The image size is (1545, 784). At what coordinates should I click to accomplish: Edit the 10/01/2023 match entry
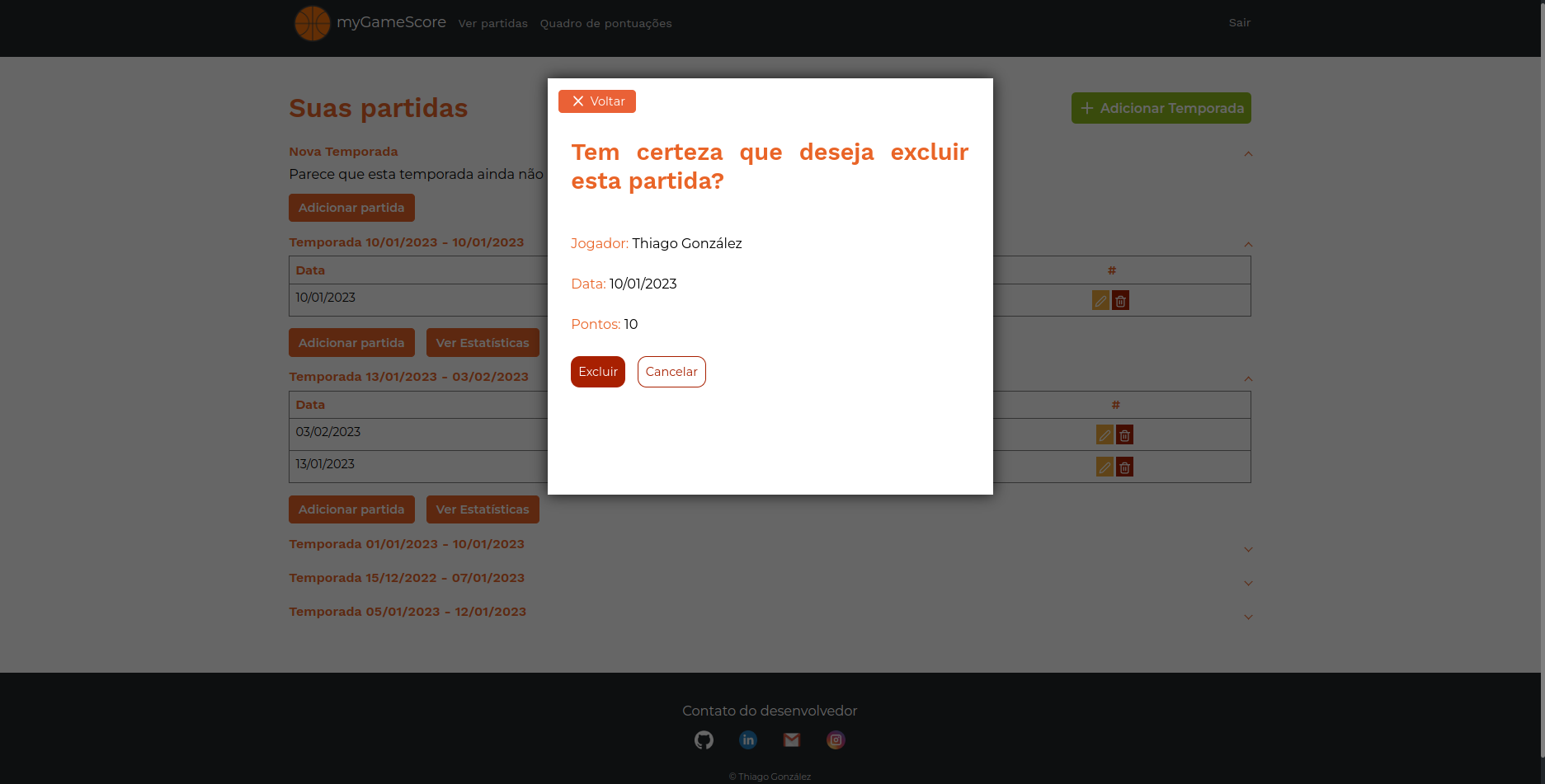pos(1100,300)
